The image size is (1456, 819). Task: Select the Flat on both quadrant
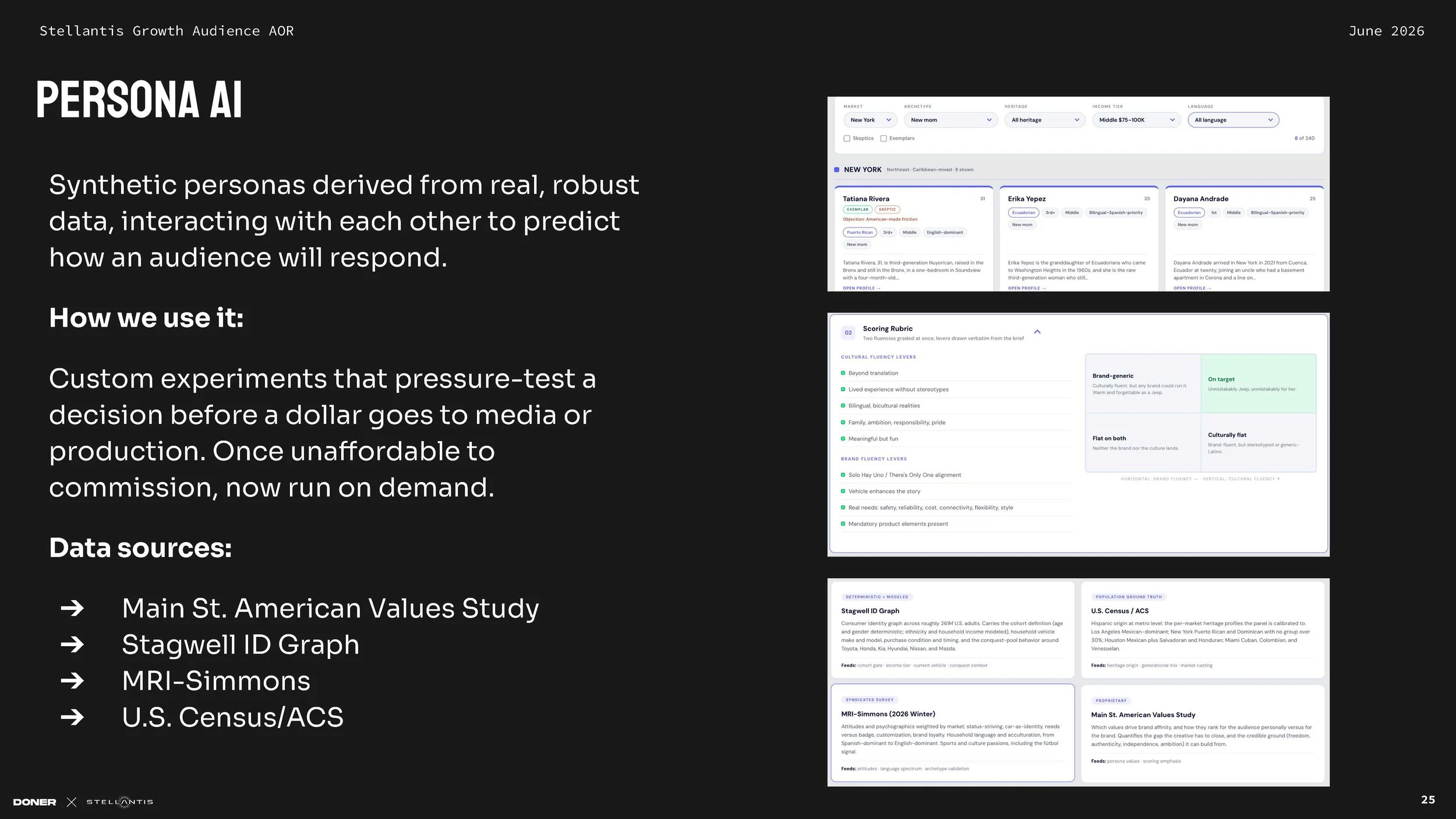(1143, 442)
